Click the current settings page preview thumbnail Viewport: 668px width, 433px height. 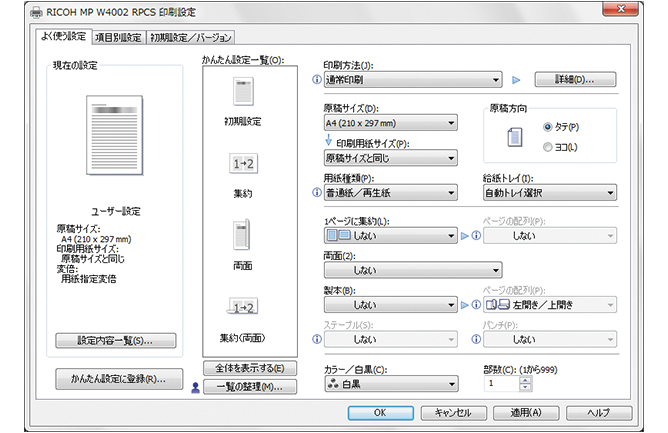point(116,138)
